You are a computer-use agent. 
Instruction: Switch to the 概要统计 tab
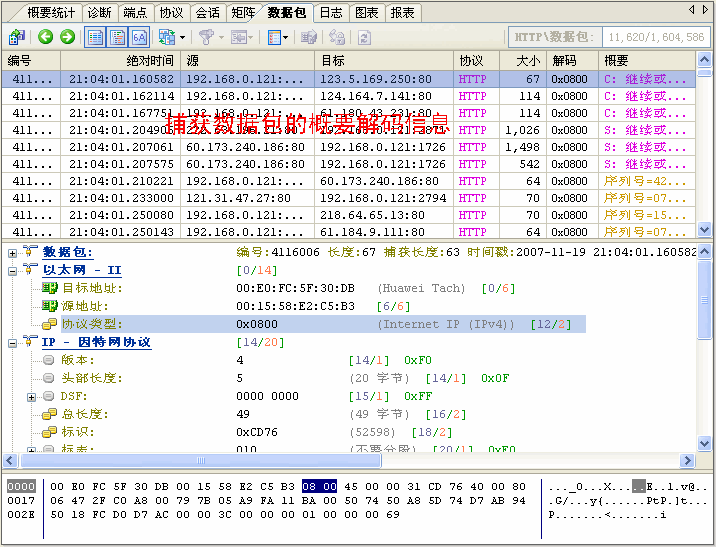51,13
